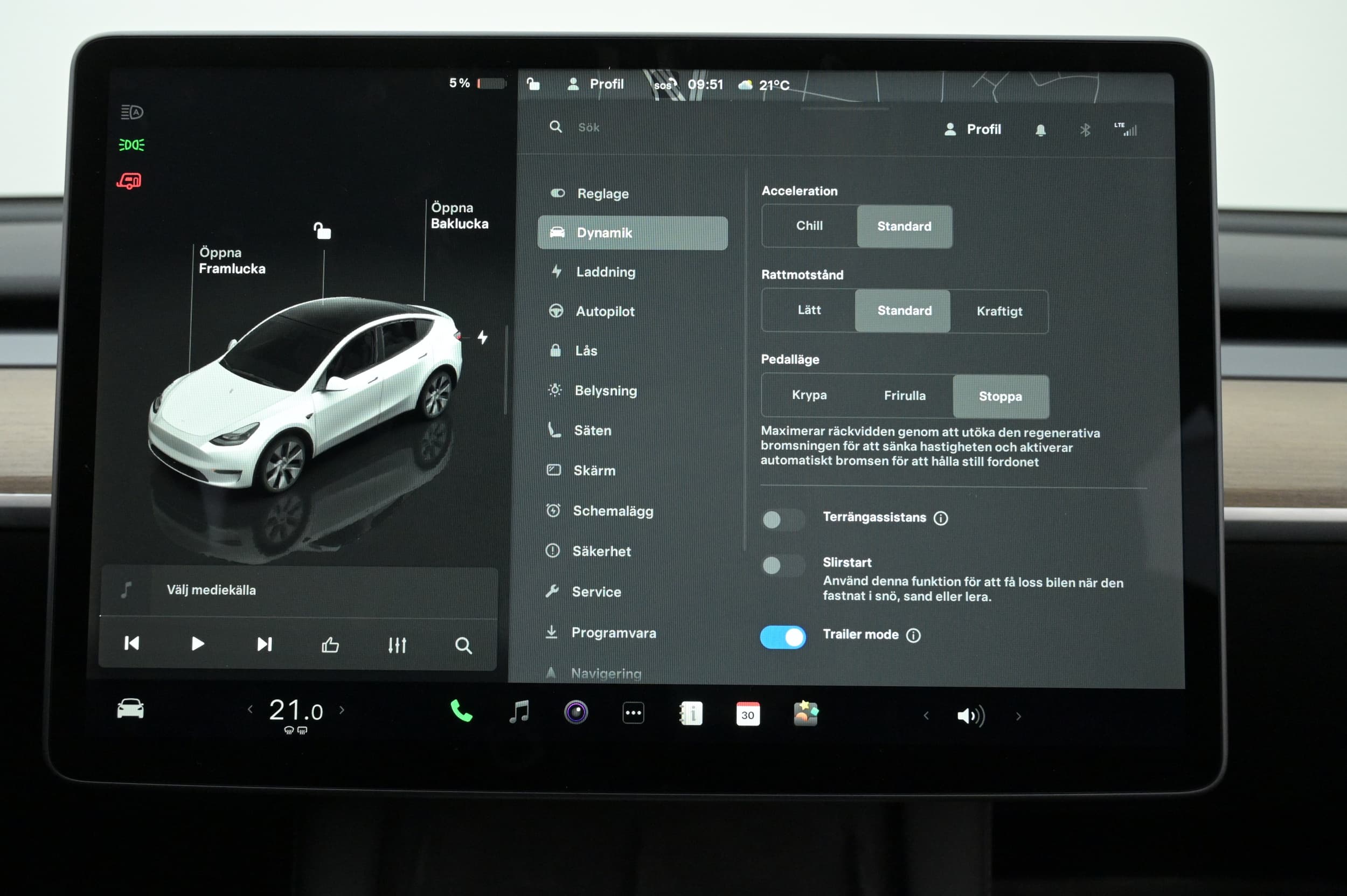1347x896 pixels.
Task: Search media with magnifier icon in player
Action: point(463,645)
